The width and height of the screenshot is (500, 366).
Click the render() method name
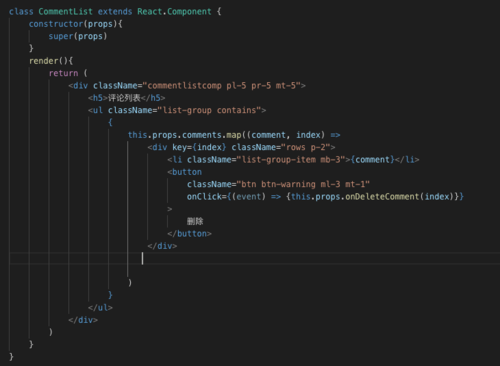pyautogui.click(x=43, y=61)
